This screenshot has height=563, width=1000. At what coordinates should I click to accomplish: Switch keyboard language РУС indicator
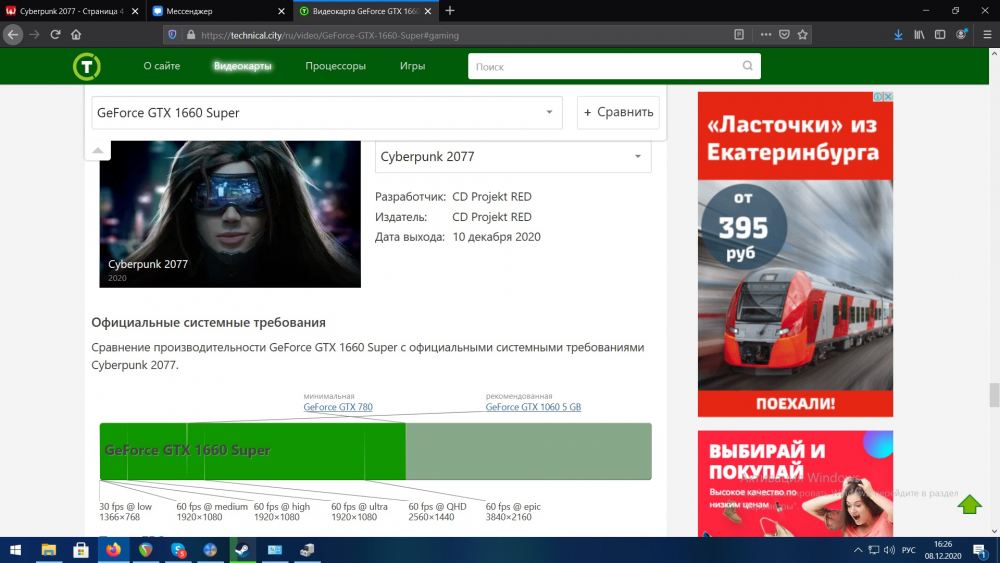(x=909, y=550)
